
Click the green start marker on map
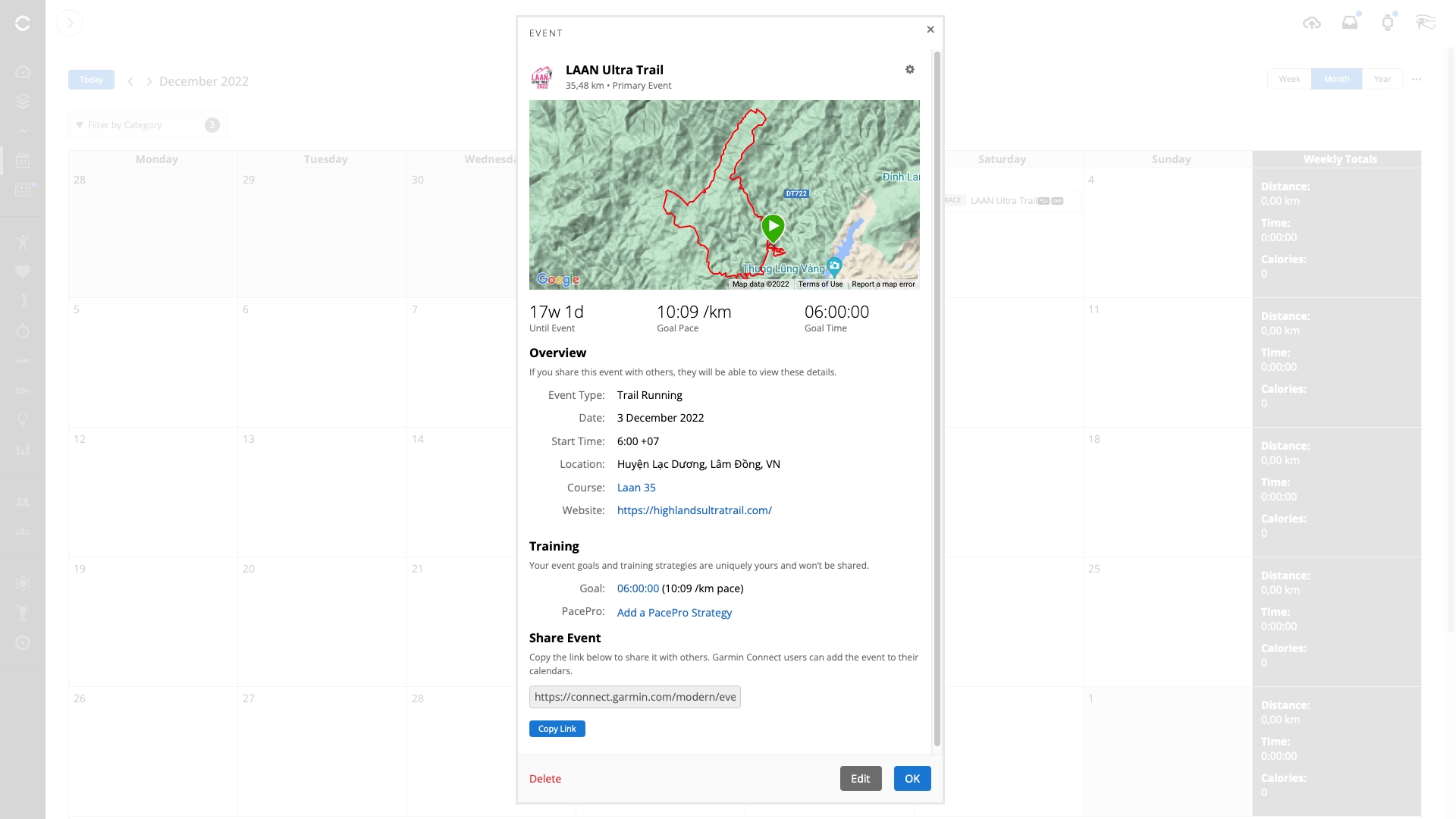773,228
